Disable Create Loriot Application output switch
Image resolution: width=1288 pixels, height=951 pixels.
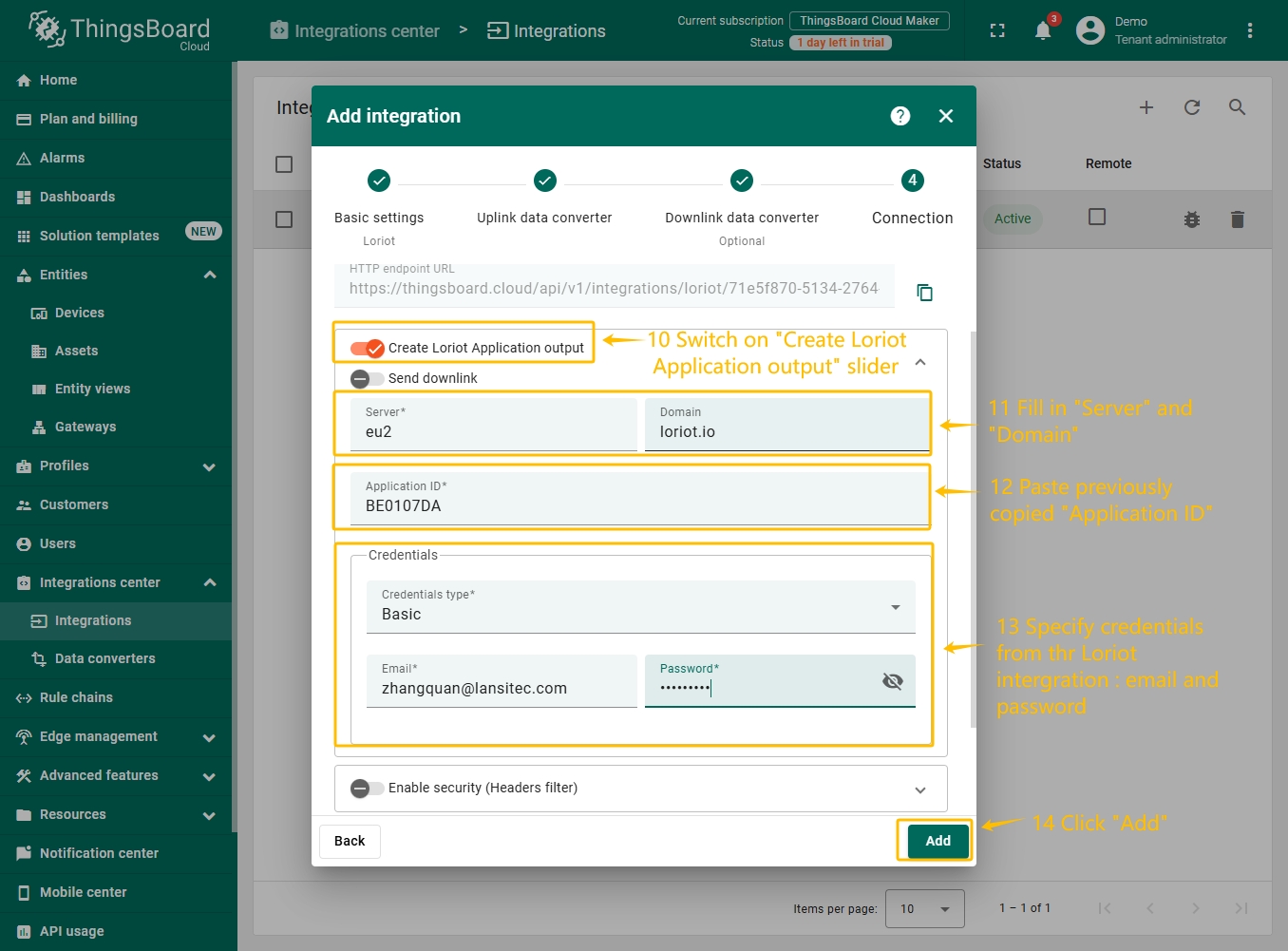368,348
